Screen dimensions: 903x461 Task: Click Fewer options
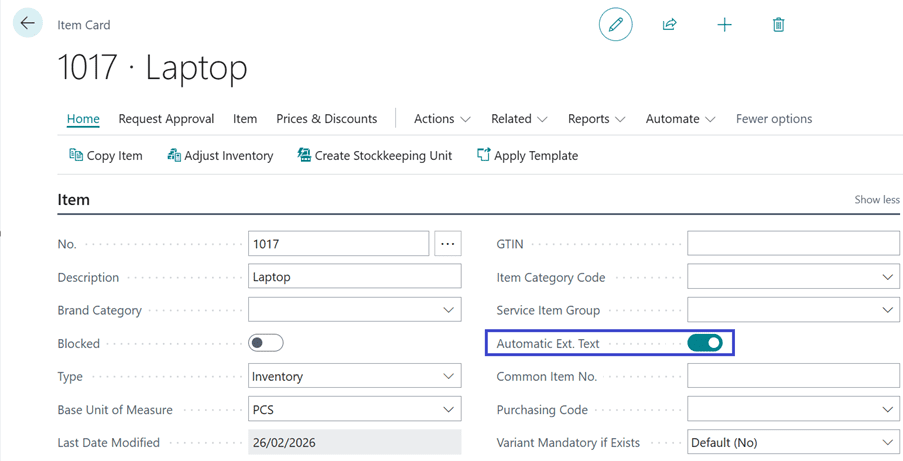click(773, 118)
